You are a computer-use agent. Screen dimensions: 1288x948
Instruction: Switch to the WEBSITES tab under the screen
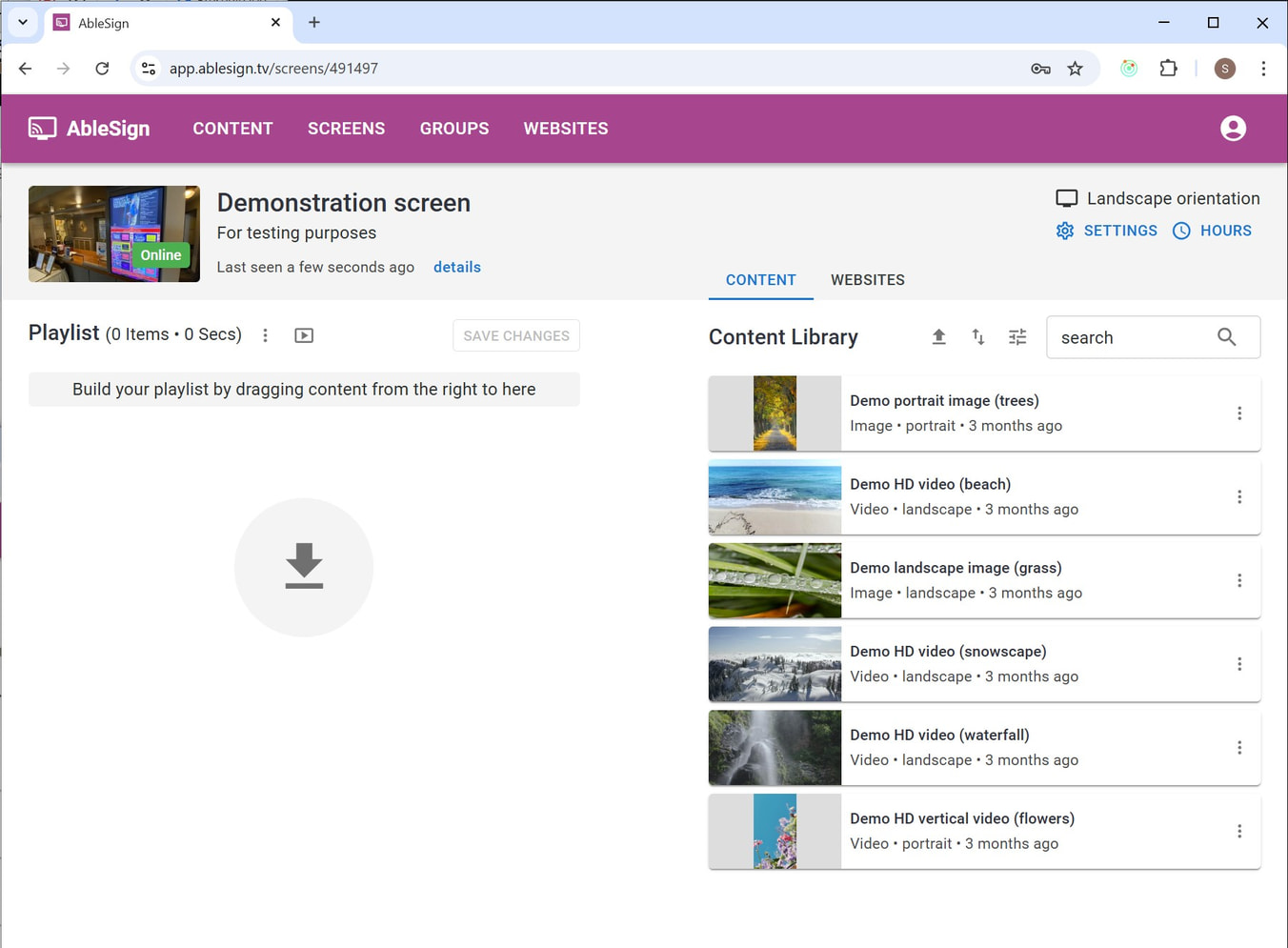[867, 280]
